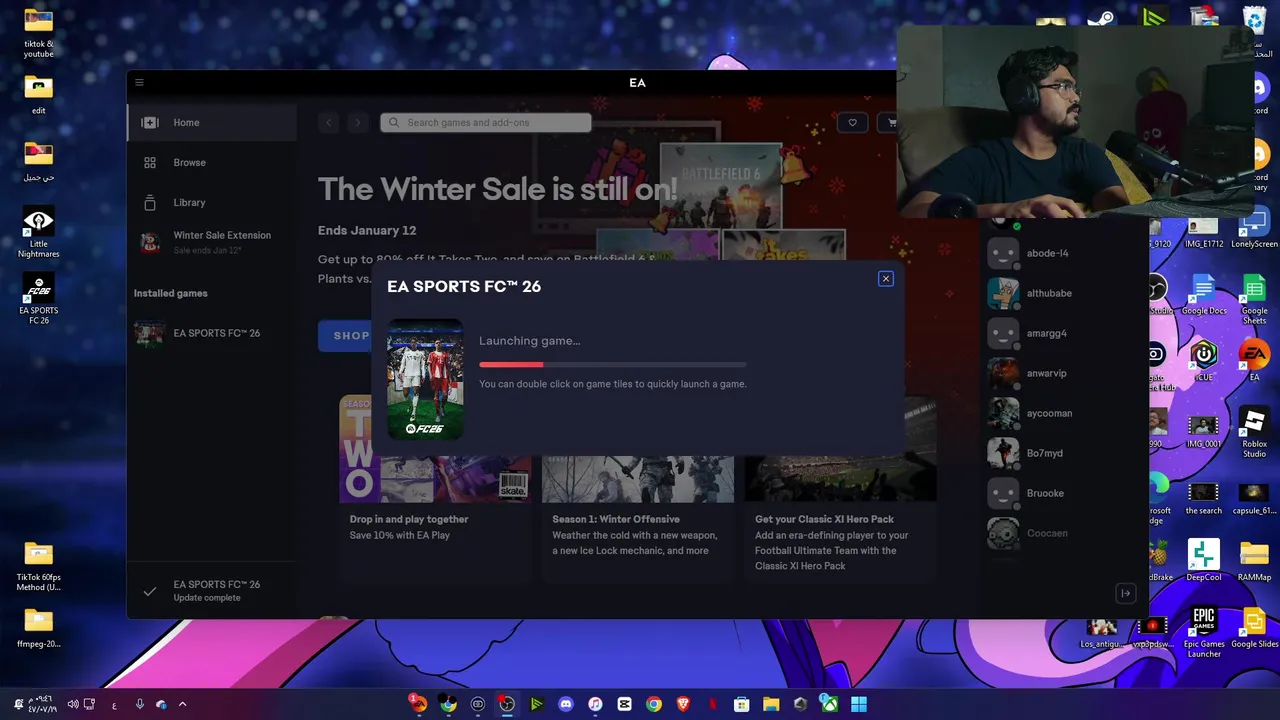Open Google Sheets desktop shortcut
The width and height of the screenshot is (1280, 720).
point(1254,300)
